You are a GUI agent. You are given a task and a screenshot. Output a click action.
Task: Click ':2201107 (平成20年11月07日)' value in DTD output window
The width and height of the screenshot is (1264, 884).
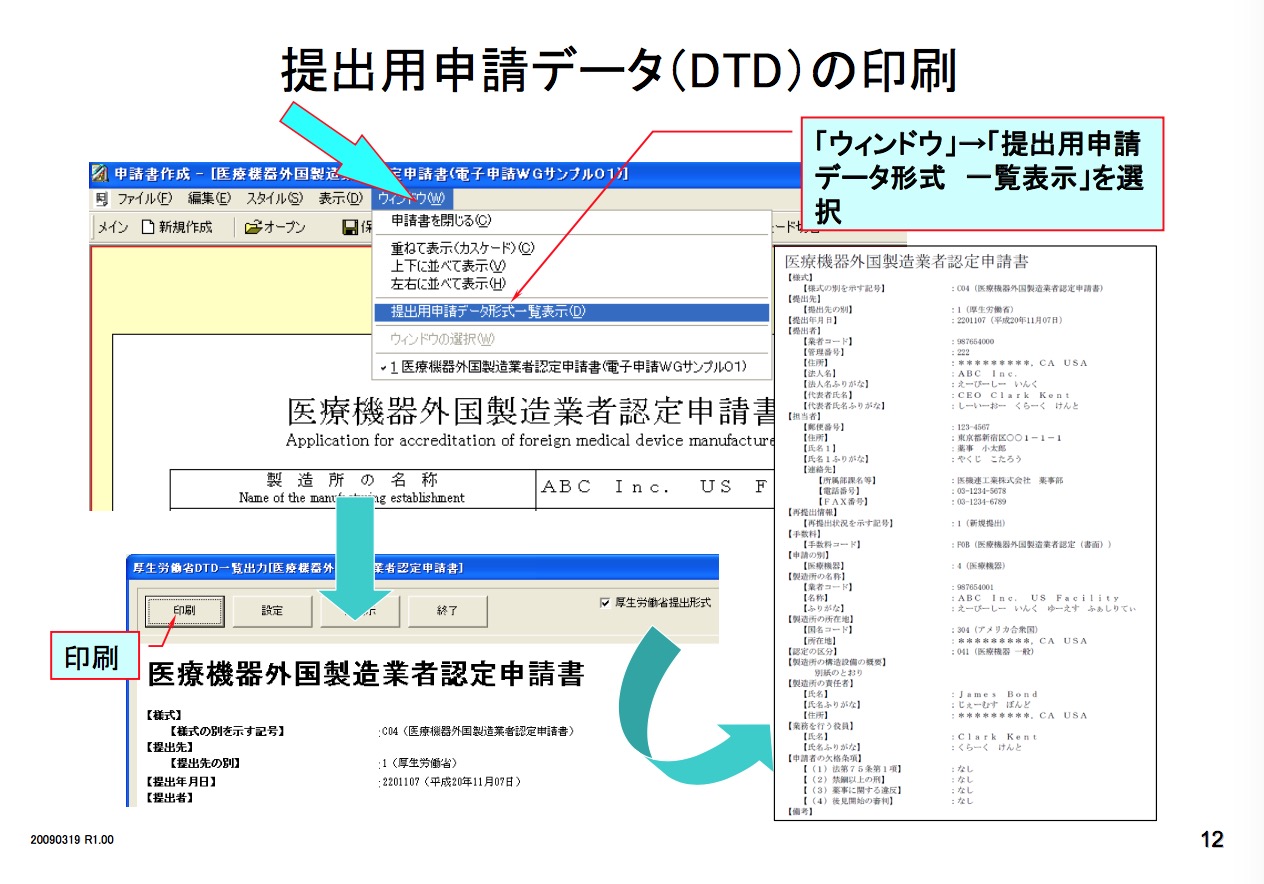(x=451, y=781)
